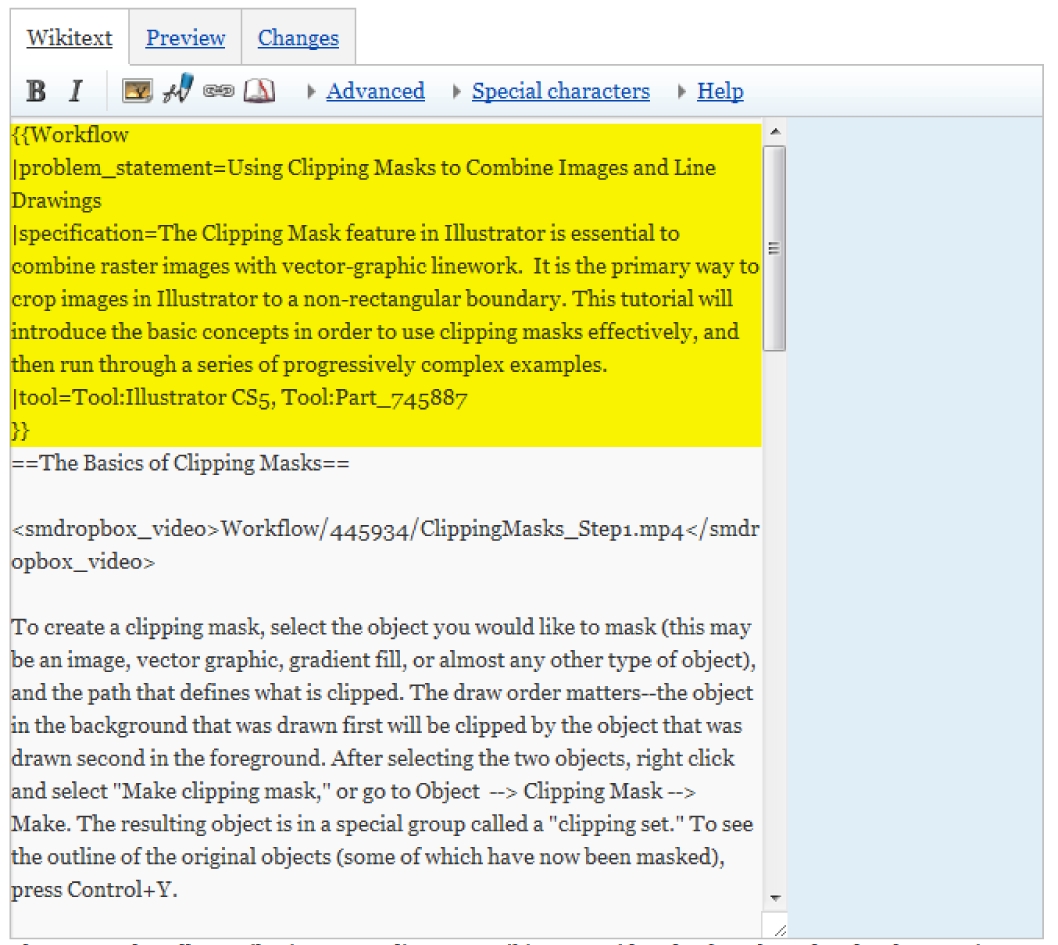Click the '|problem_statement=Using Clipping Masks' line

[x=364, y=168]
